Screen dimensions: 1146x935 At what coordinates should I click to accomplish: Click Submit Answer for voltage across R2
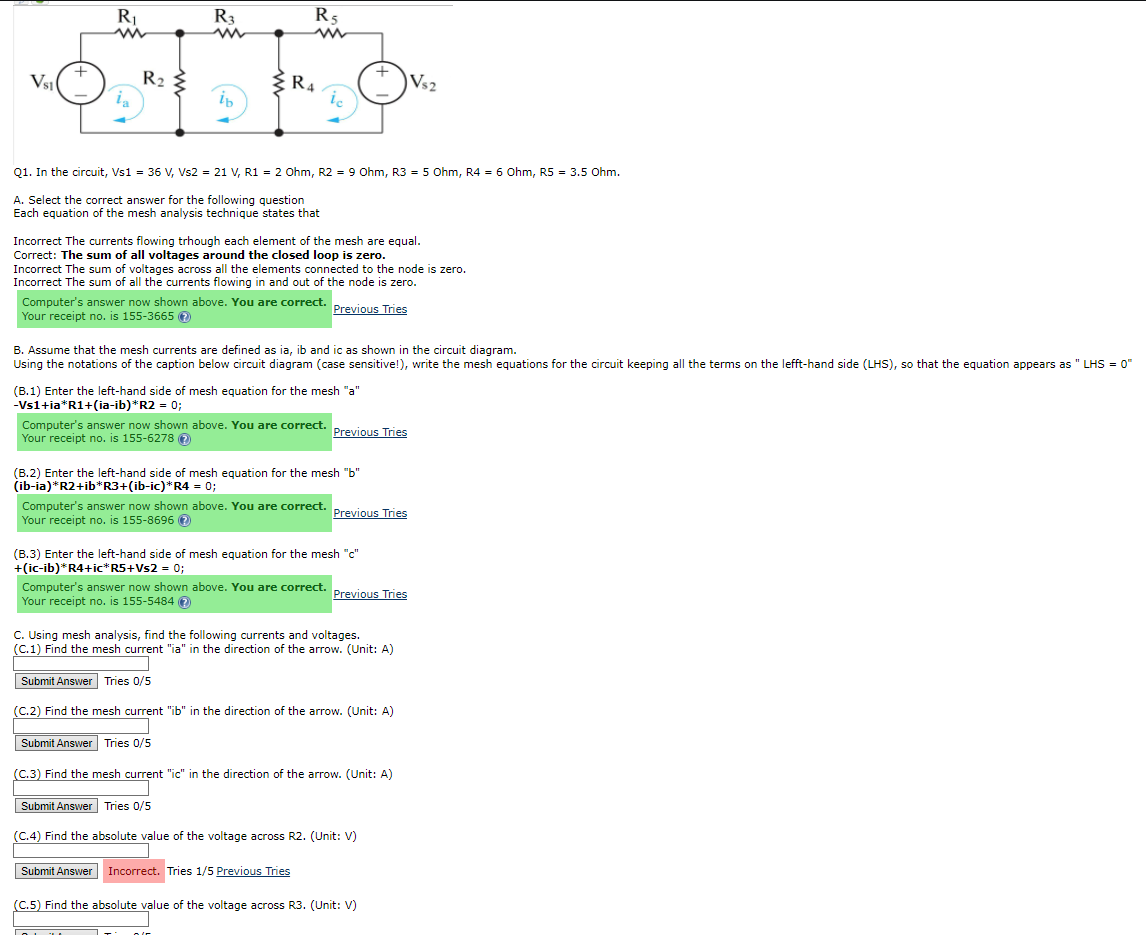55,871
